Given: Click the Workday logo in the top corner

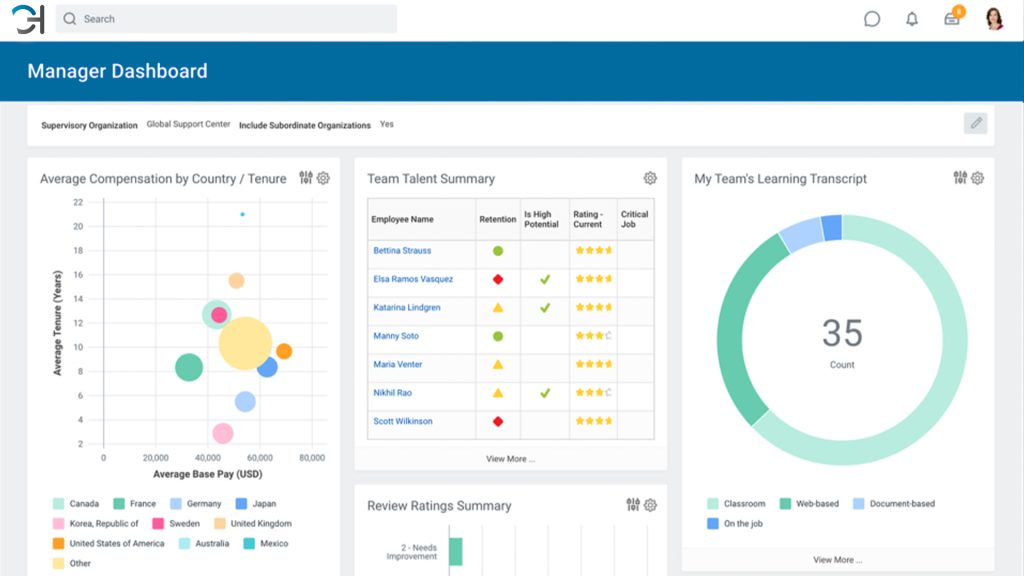Looking at the screenshot, I should click(28, 18).
